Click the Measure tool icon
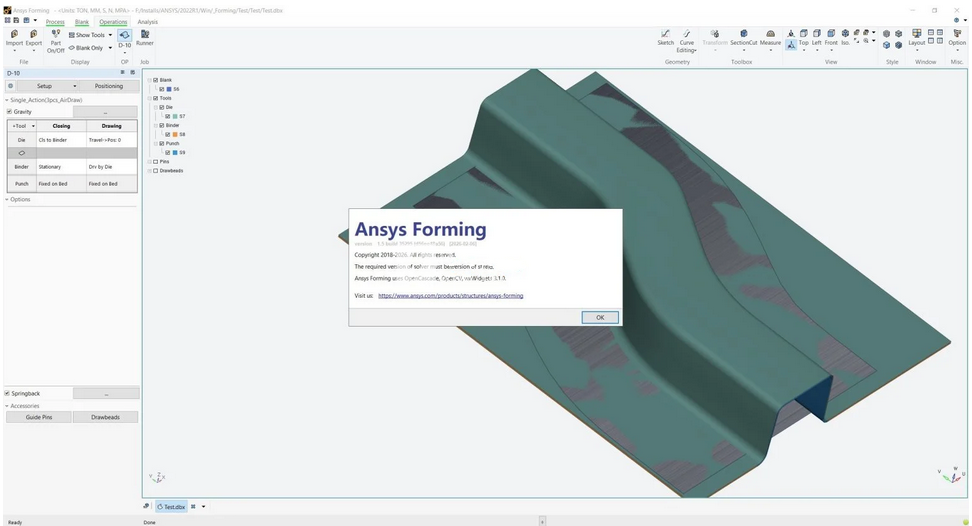Viewport: 972px width, 526px height. click(770, 37)
